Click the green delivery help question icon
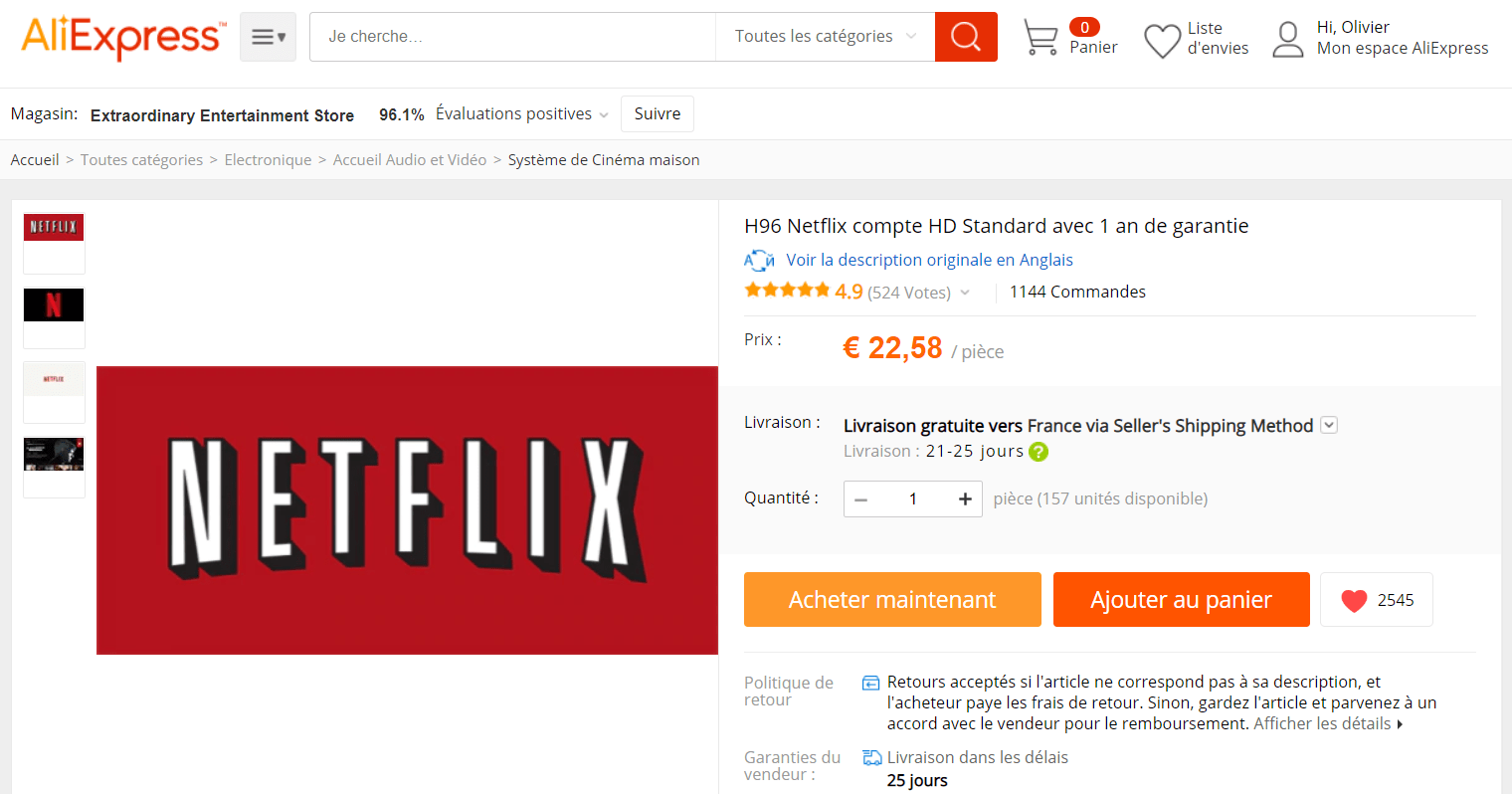Image resolution: width=1512 pixels, height=794 pixels. 1039,452
